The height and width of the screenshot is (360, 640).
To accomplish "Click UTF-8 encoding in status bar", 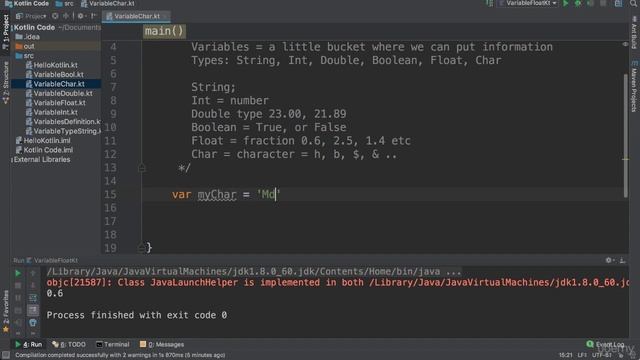I will (602, 356).
